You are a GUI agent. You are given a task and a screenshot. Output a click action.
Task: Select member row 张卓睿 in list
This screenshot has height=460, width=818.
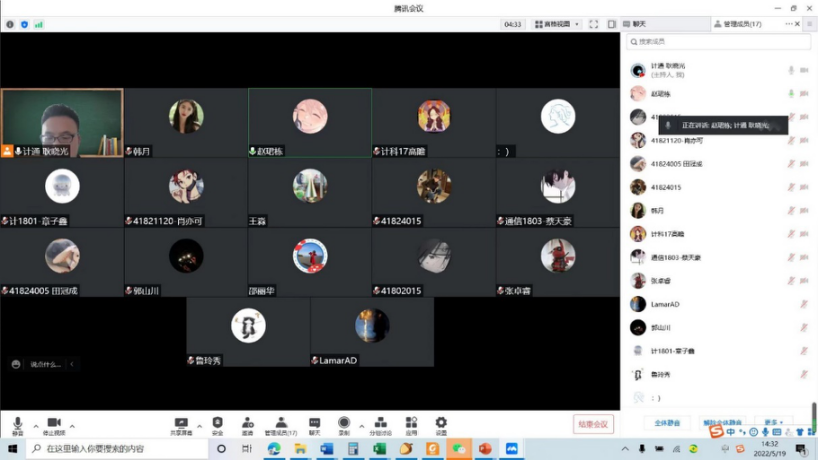719,281
